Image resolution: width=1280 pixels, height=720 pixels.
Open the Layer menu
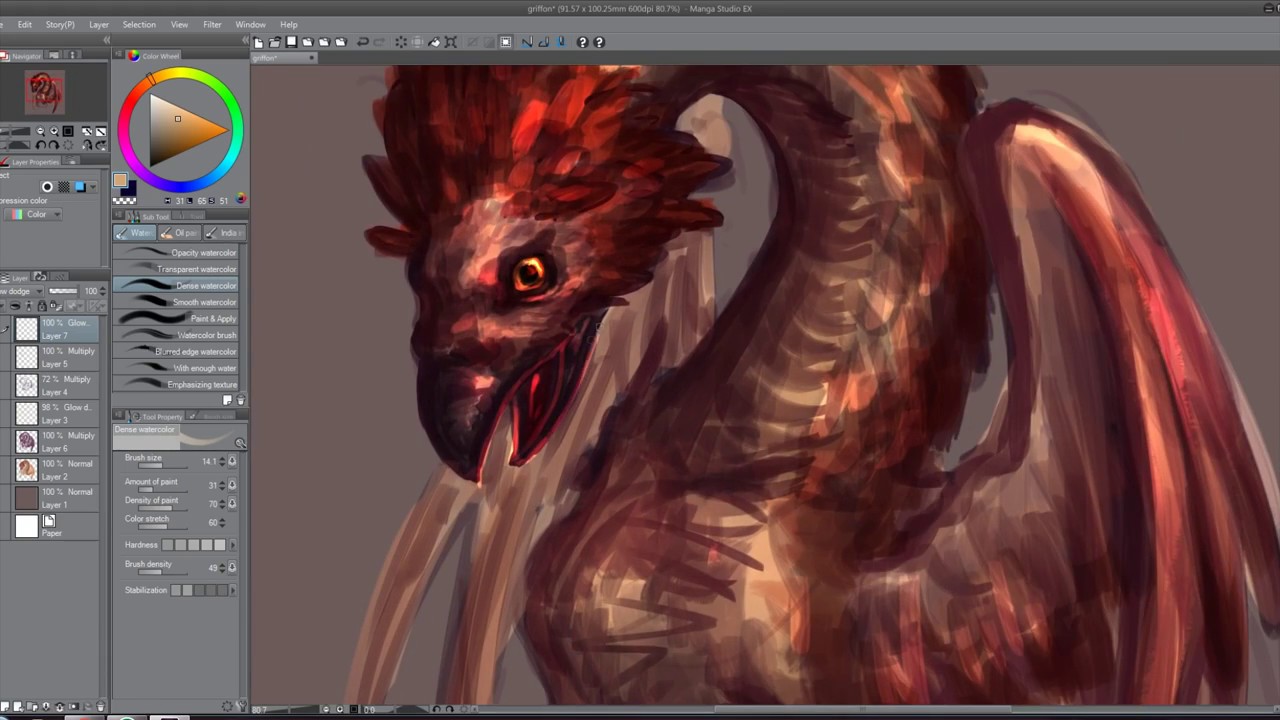click(x=99, y=24)
